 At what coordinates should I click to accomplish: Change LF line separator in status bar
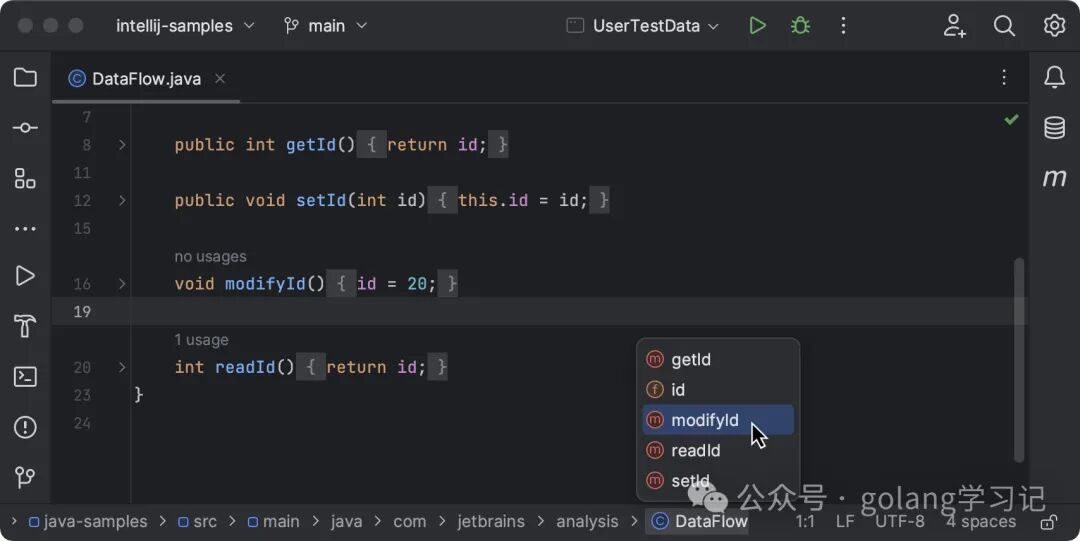[845, 522]
